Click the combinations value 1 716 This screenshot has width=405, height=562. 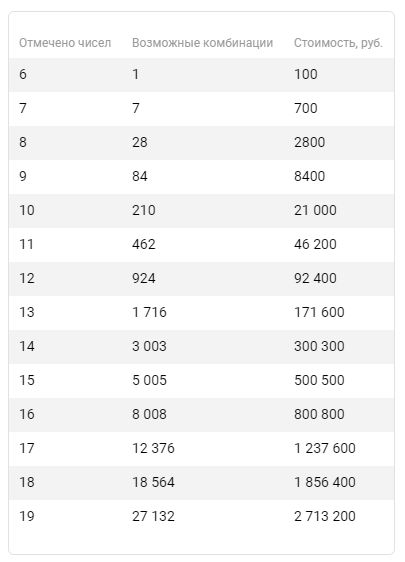click(x=149, y=312)
